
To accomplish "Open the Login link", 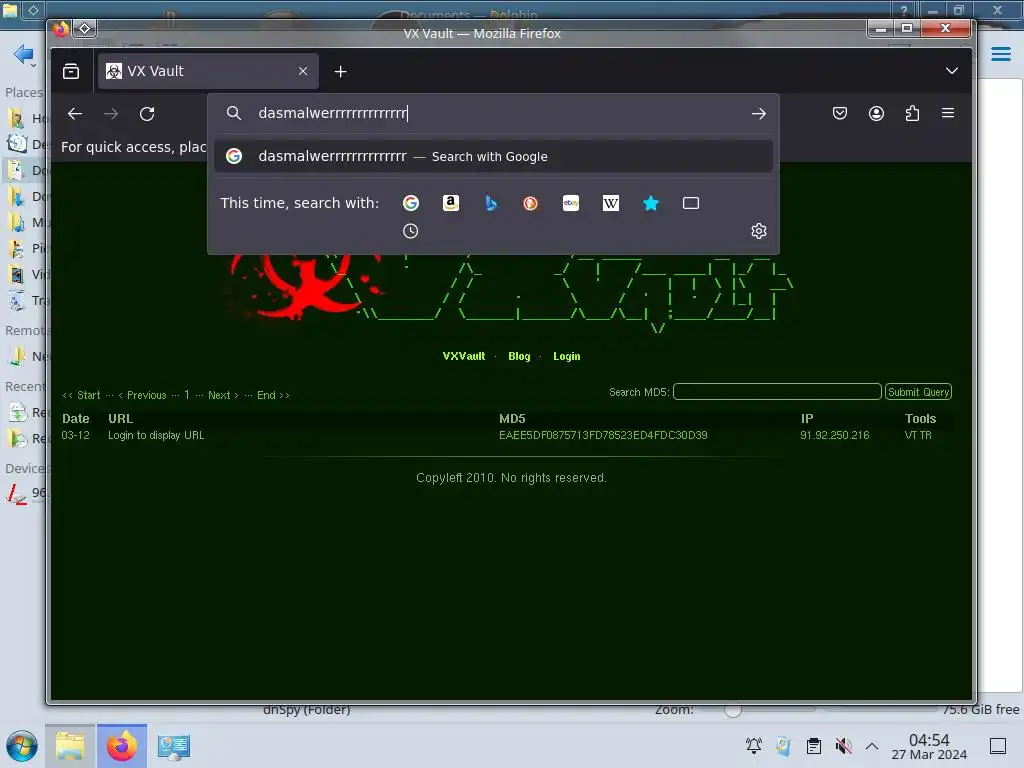I will (x=566, y=356).
